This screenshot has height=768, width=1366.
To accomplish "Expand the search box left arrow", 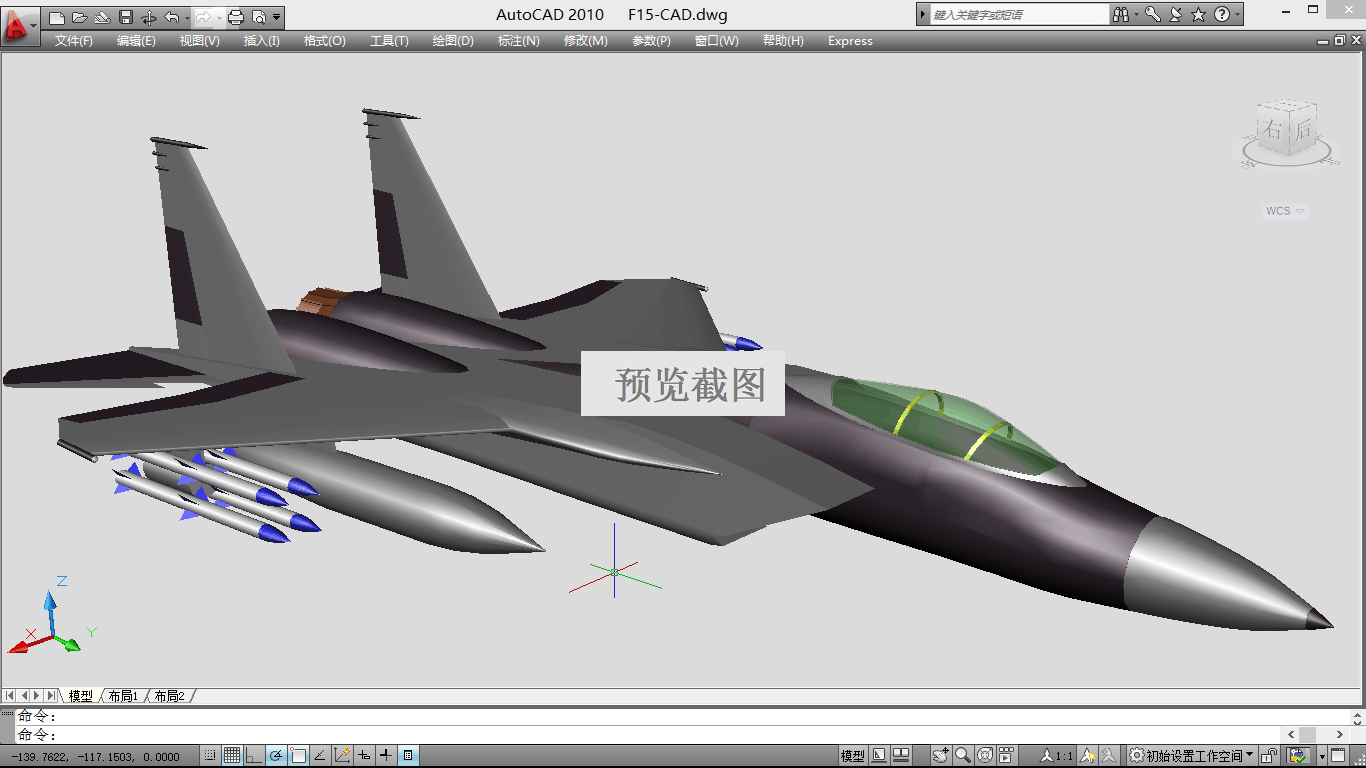I will click(x=922, y=15).
